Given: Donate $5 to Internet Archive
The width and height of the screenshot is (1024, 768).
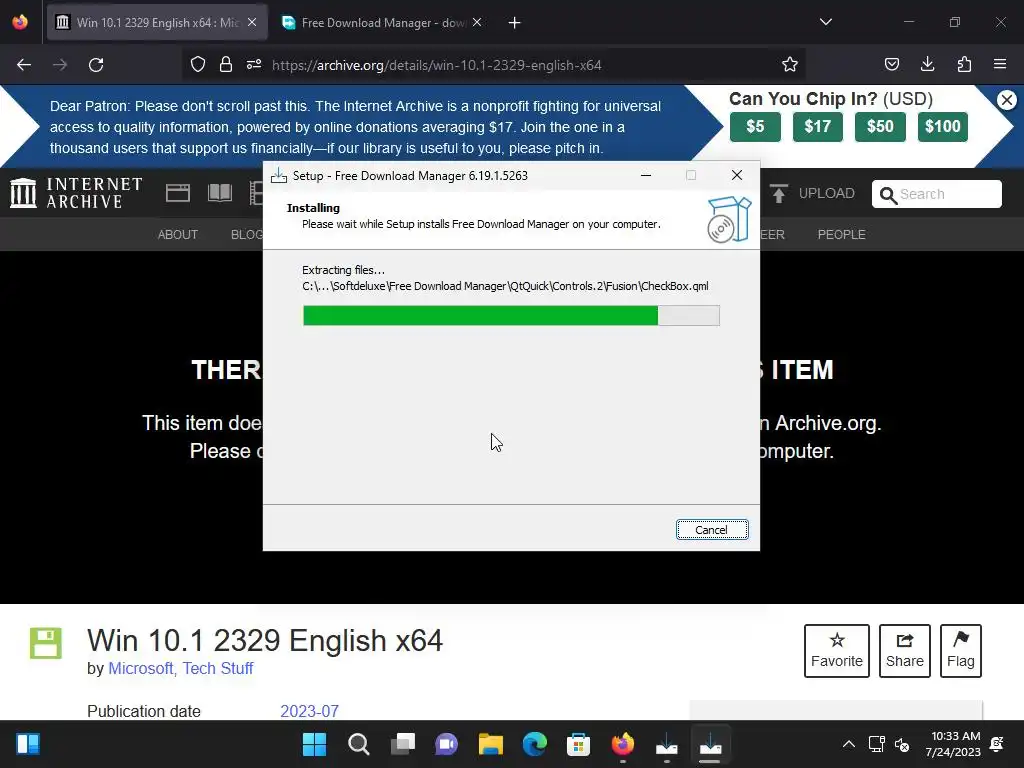Looking at the screenshot, I should point(755,127).
